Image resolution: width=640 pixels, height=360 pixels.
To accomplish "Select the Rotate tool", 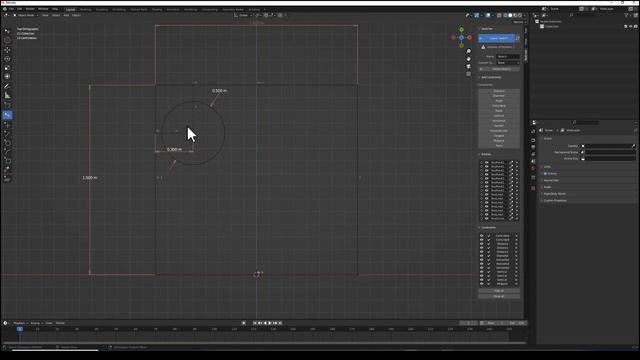I will tap(7, 59).
